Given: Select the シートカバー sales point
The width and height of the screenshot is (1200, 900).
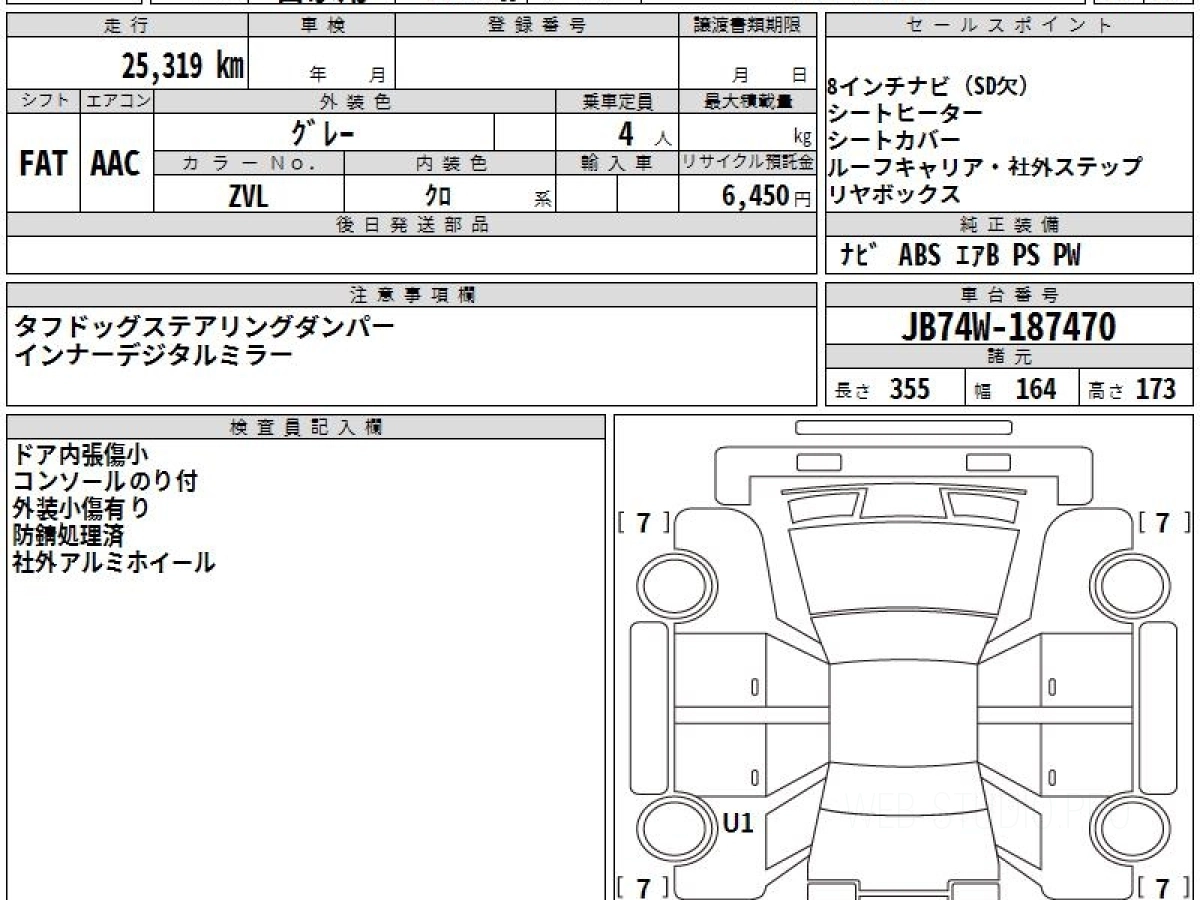Looking at the screenshot, I should click(x=894, y=140).
